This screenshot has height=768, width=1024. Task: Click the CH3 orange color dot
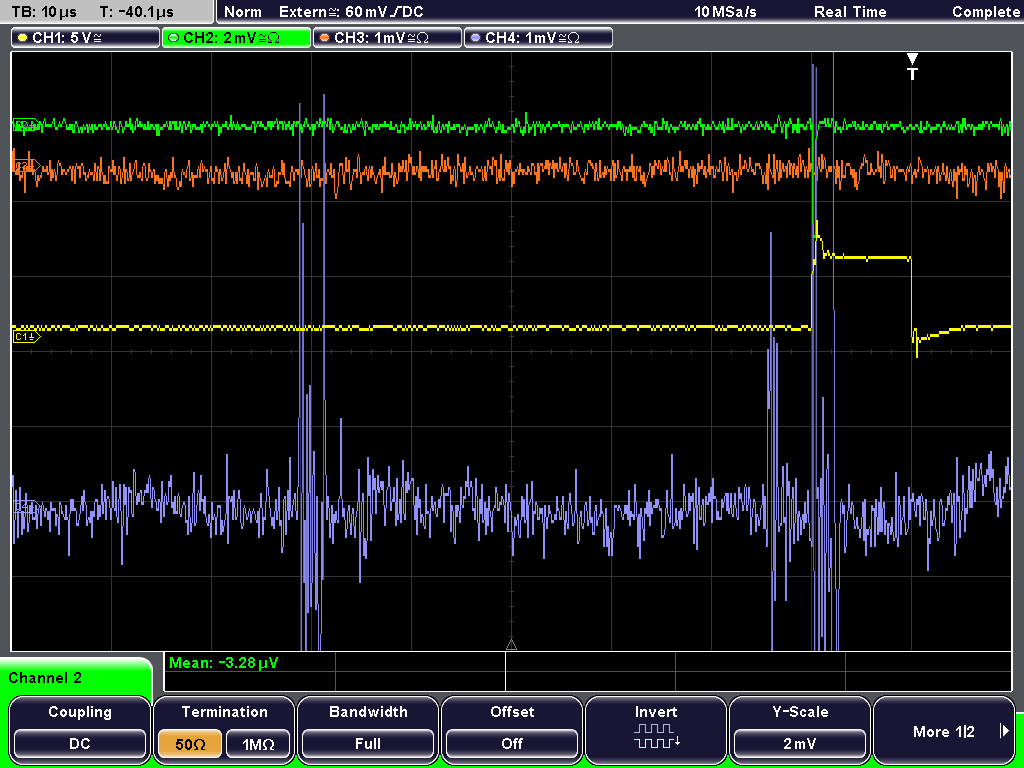click(325, 38)
